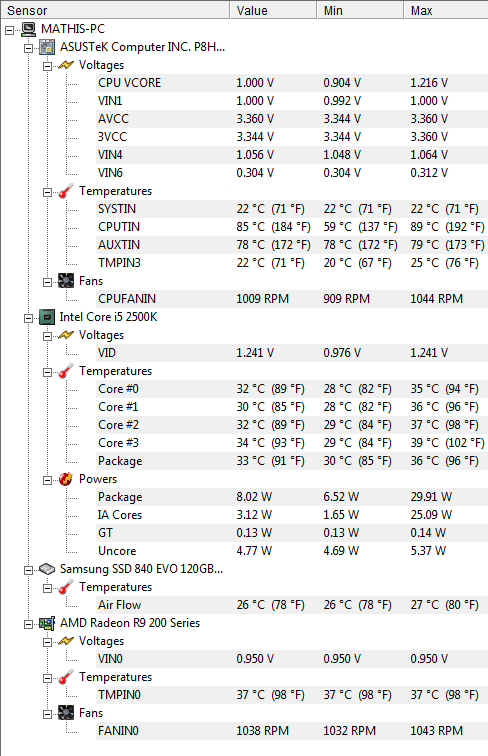Select the Samsung SSD 840 EVO drive icon
Viewport: 488px width, 756px height.
(47, 569)
